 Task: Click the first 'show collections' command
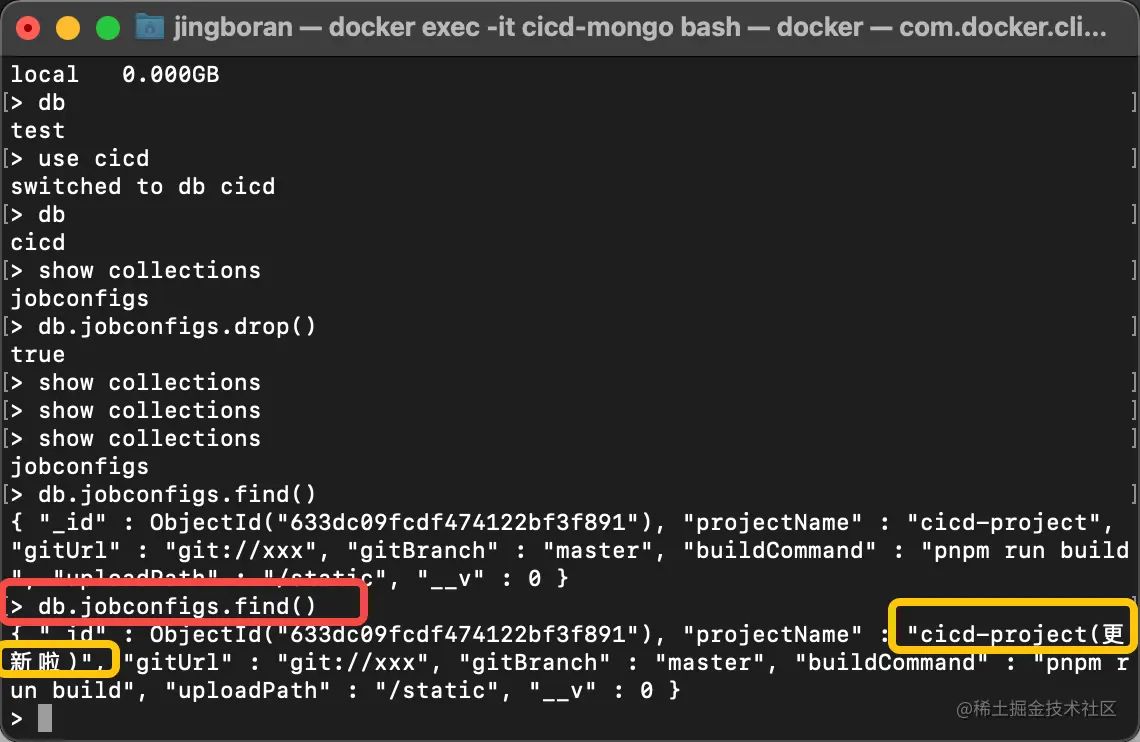(149, 270)
